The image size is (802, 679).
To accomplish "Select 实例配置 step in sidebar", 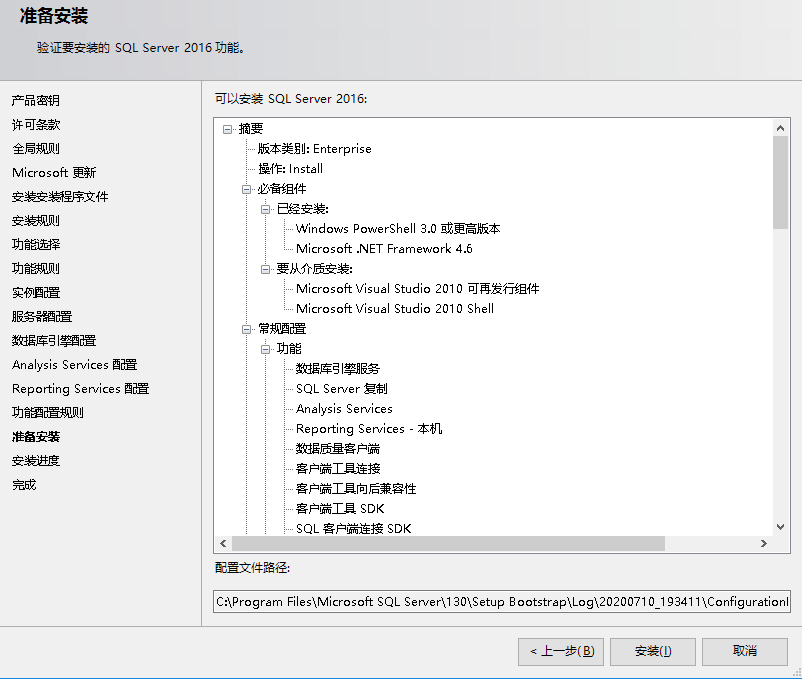I will pyautogui.click(x=36, y=293).
